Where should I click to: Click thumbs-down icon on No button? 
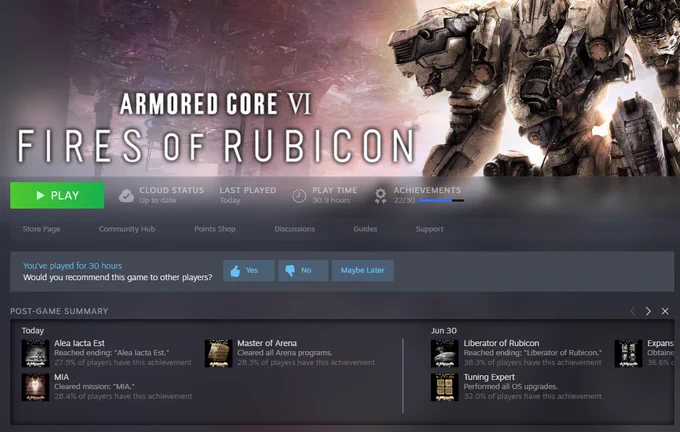[290, 271]
